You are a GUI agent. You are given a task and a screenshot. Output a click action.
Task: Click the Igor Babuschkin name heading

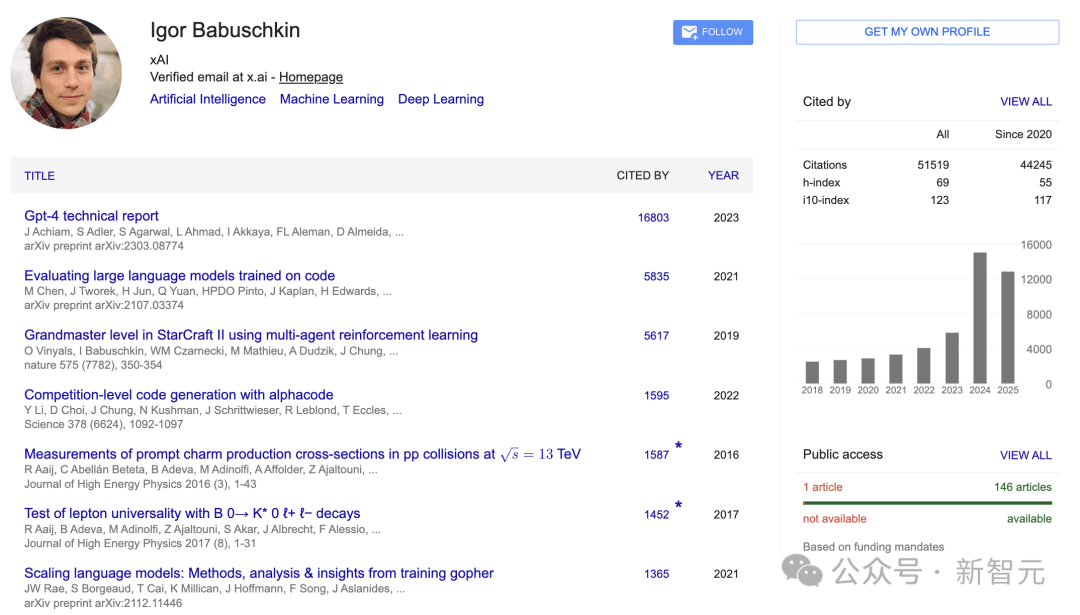click(225, 30)
